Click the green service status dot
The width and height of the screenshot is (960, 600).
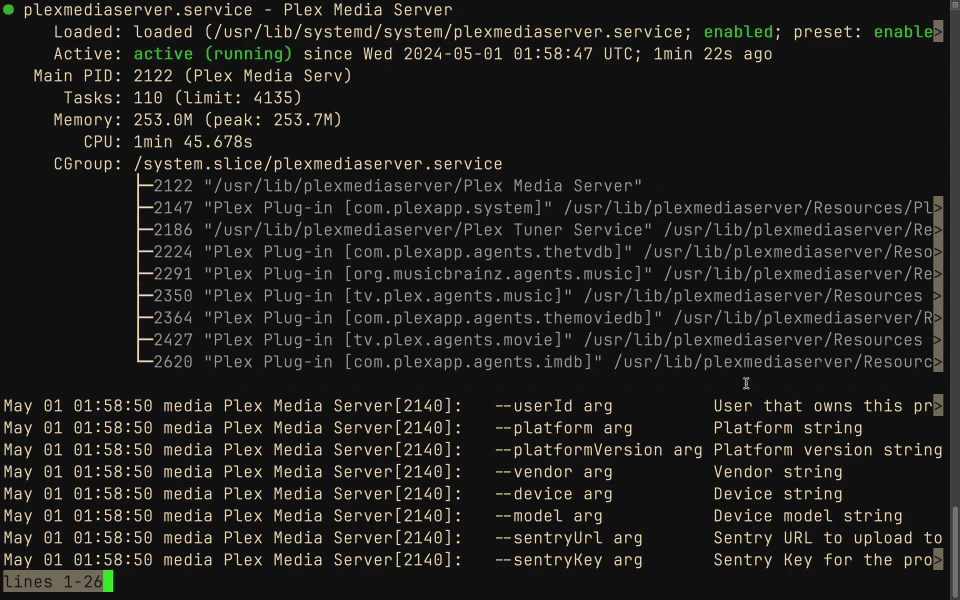(x=9, y=10)
